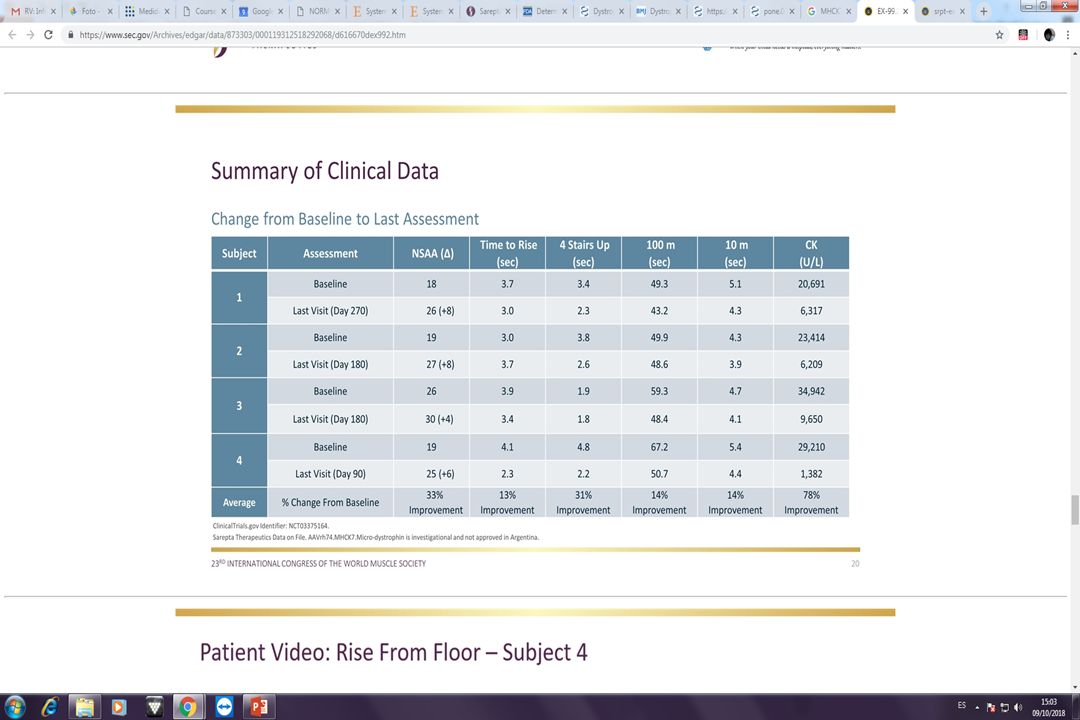Launch Internet Explorer from taskbar
This screenshot has height=720, width=1080.
point(50,707)
